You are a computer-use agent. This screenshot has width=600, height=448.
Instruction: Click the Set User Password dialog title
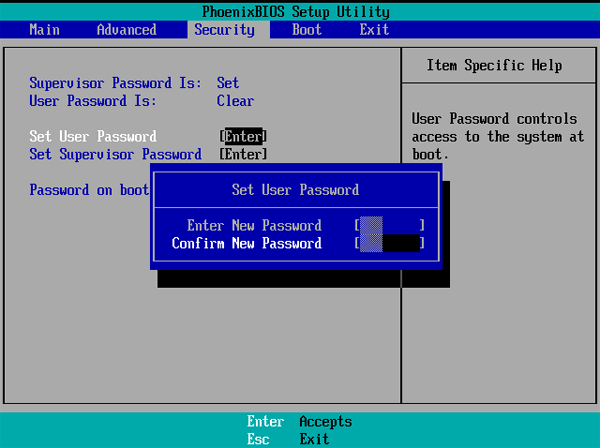click(295, 190)
